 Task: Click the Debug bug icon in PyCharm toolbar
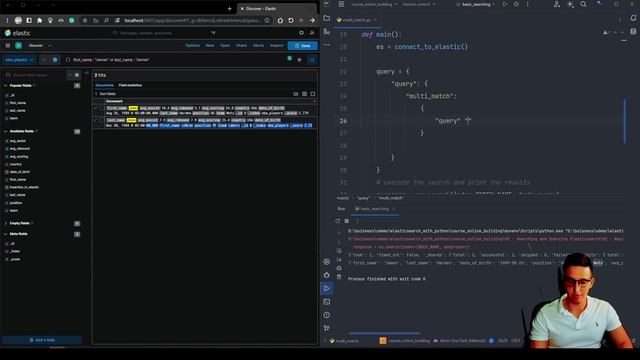(x=516, y=4)
